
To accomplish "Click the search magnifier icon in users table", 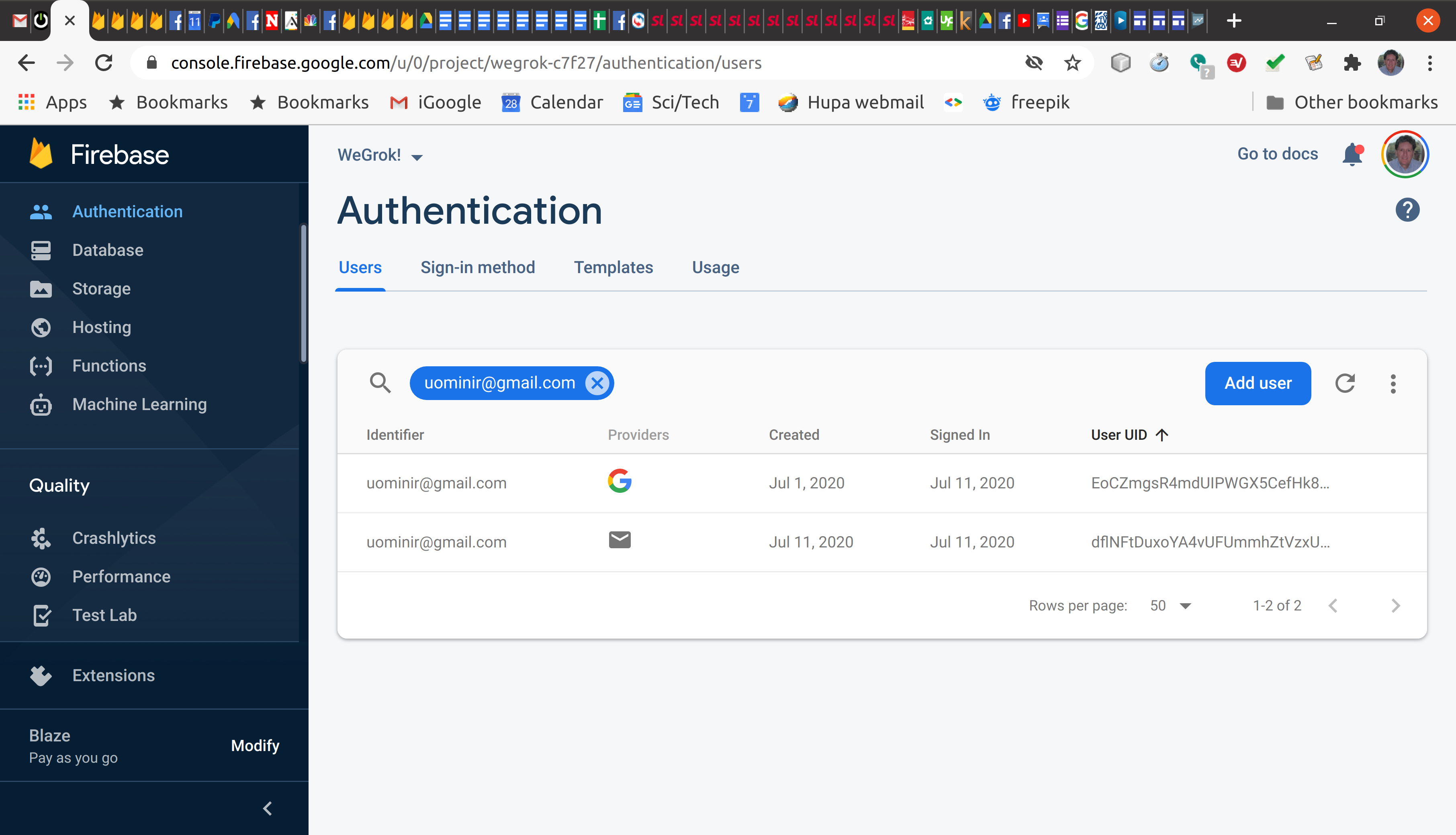I will pyautogui.click(x=380, y=382).
